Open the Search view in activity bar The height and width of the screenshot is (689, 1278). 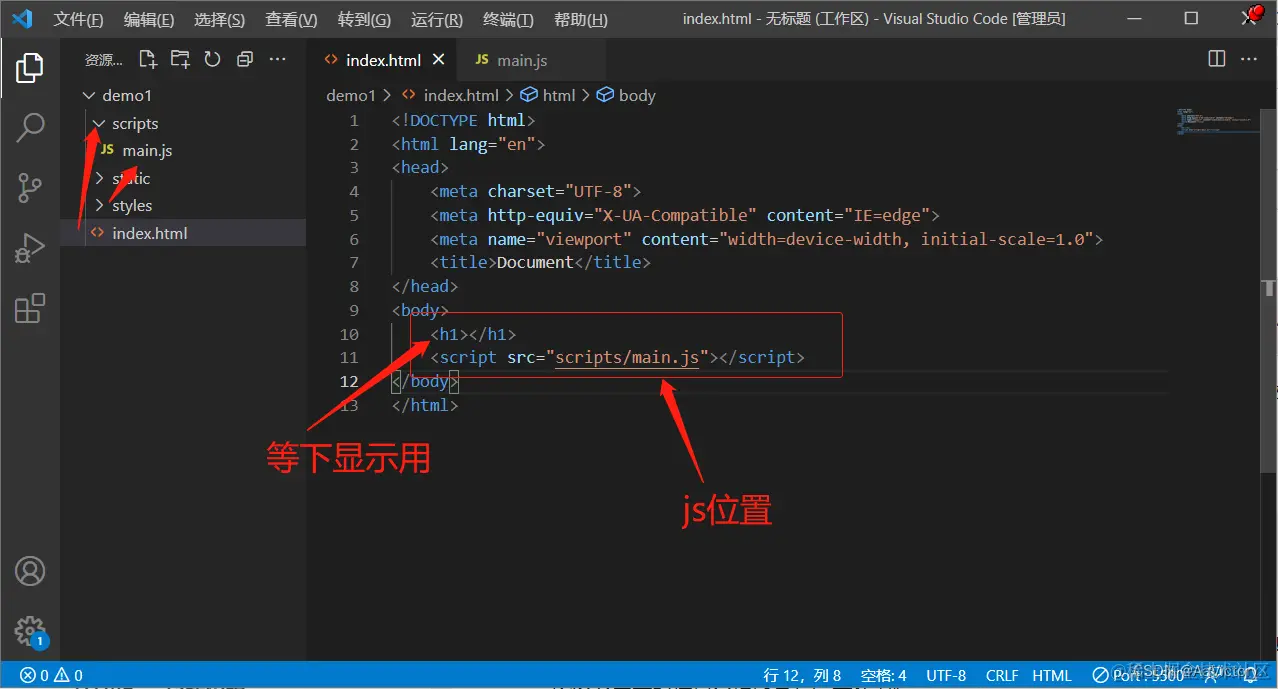point(30,127)
